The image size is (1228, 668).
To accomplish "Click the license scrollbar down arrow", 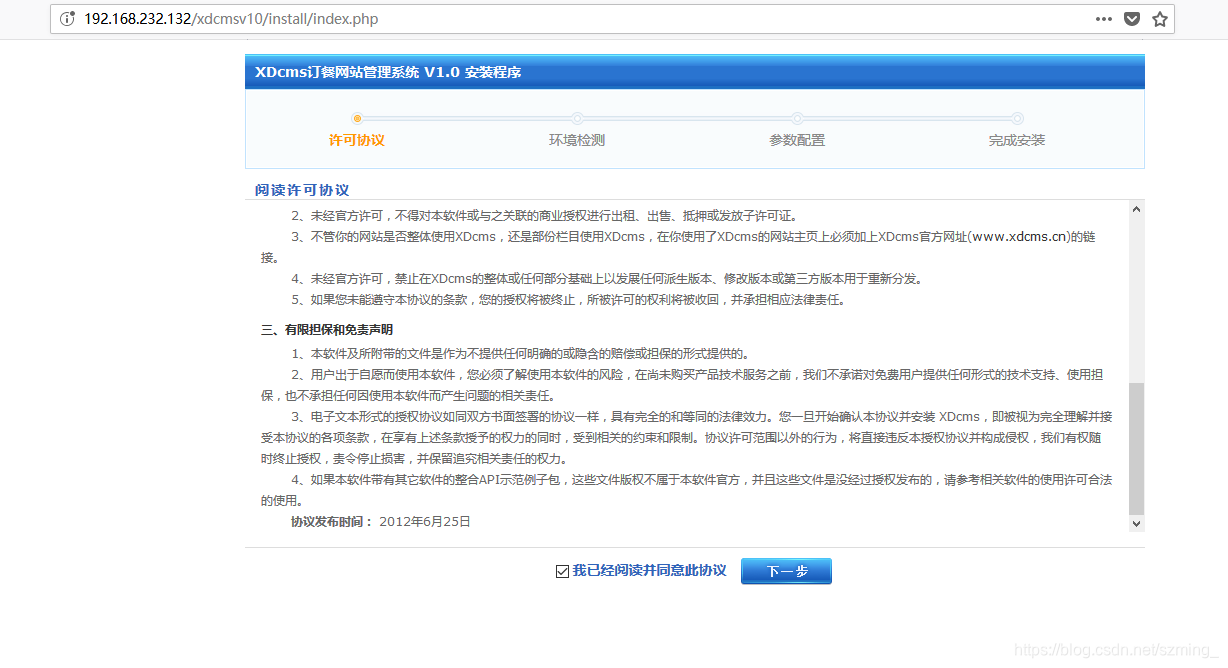I will tap(1136, 523).
